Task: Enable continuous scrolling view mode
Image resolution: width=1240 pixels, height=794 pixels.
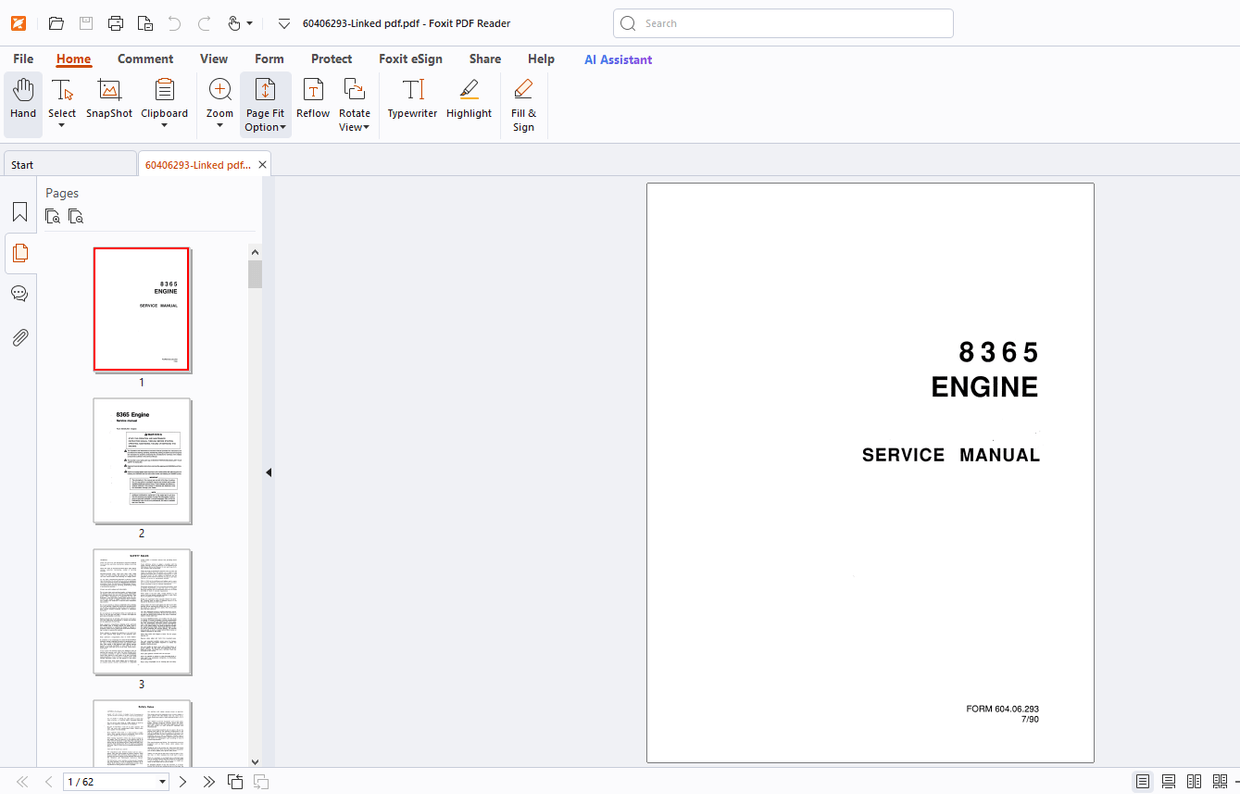Action: click(1167, 781)
